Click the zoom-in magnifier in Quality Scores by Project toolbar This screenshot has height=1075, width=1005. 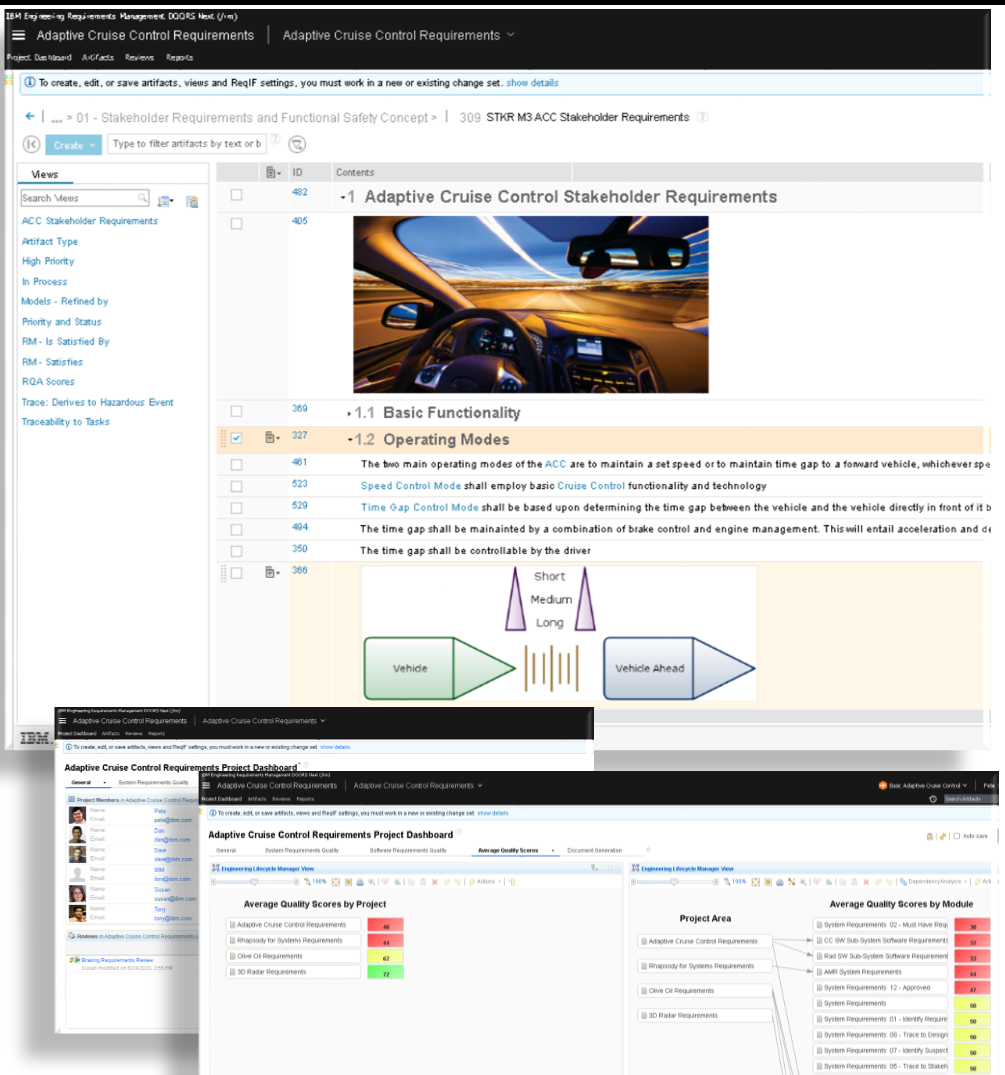[x=372, y=882]
